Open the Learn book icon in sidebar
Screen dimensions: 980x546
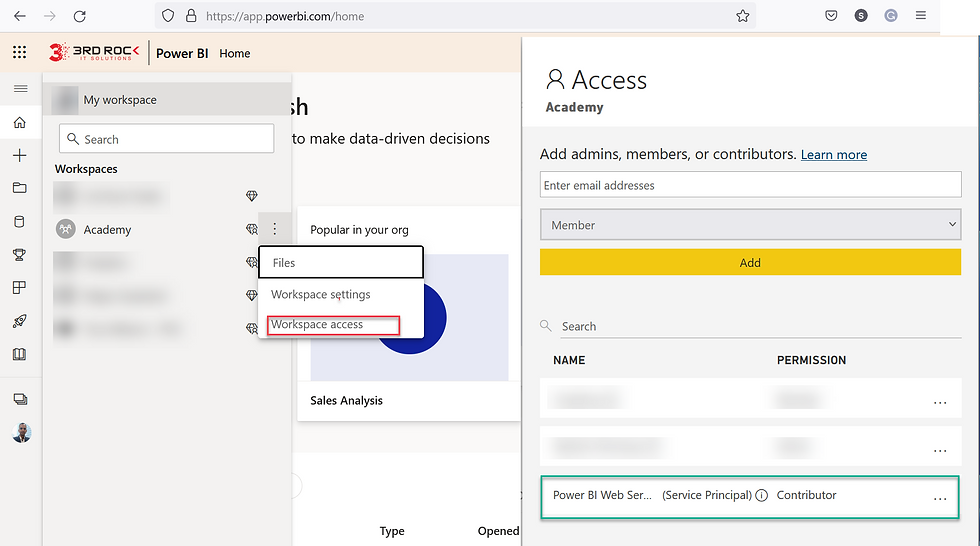coord(20,354)
